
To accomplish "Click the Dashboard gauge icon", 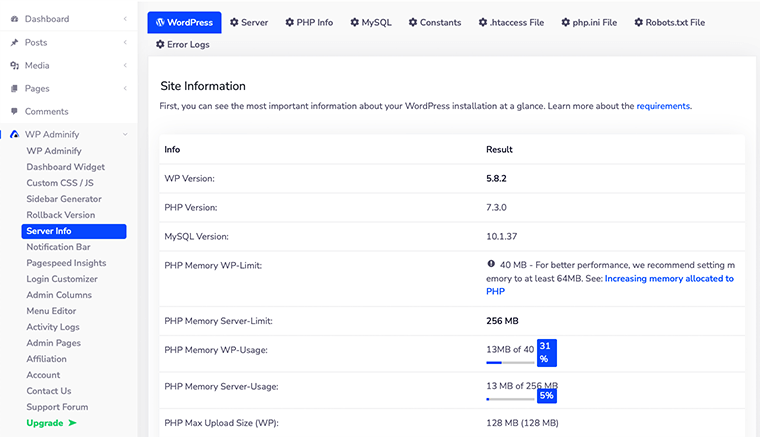I will tap(14, 19).
